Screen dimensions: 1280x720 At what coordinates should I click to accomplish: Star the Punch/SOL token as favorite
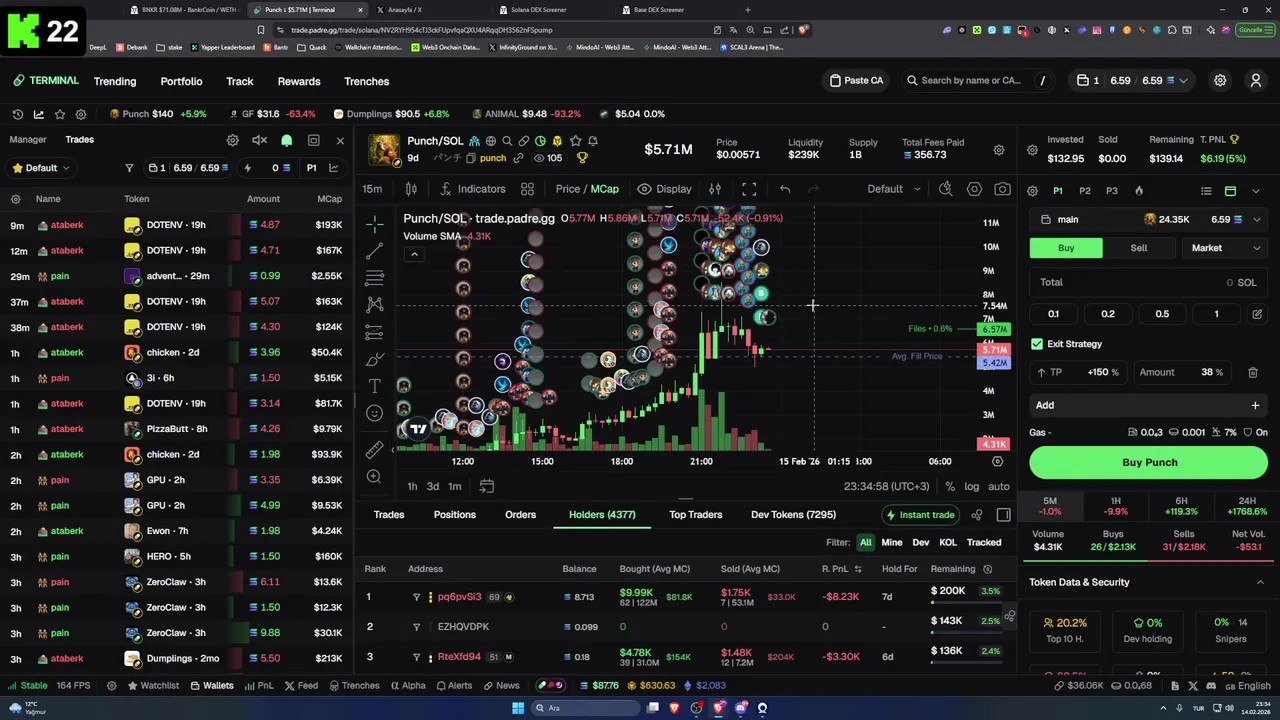(575, 142)
